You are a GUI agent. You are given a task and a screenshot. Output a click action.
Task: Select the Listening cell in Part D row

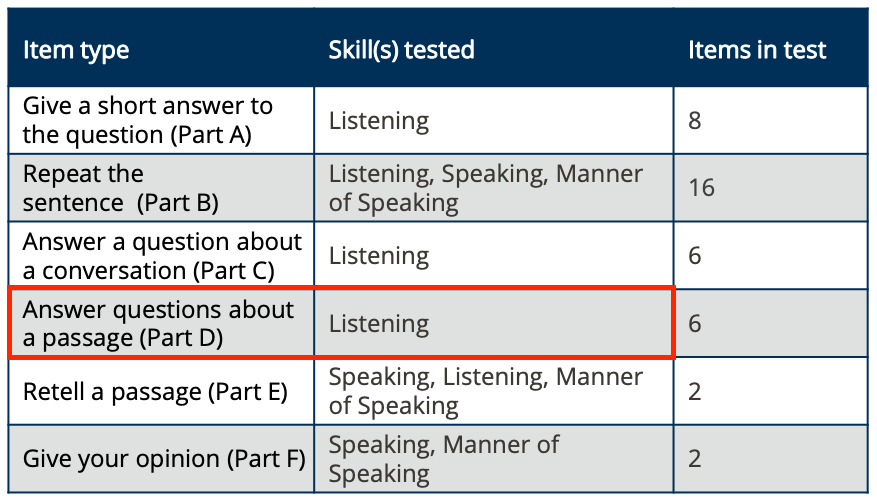379,324
